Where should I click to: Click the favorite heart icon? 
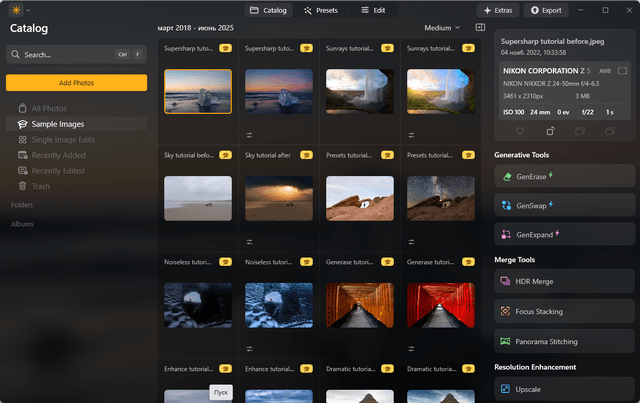[x=520, y=131]
